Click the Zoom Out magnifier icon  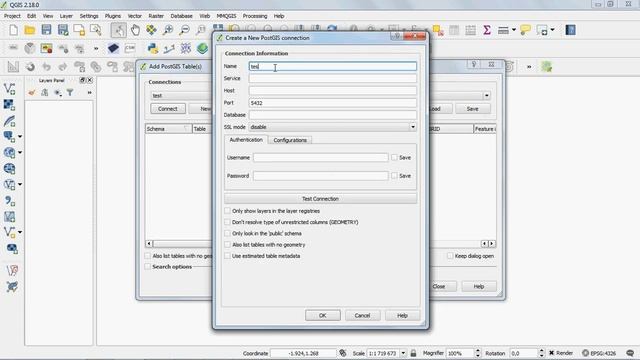click(x=184, y=30)
